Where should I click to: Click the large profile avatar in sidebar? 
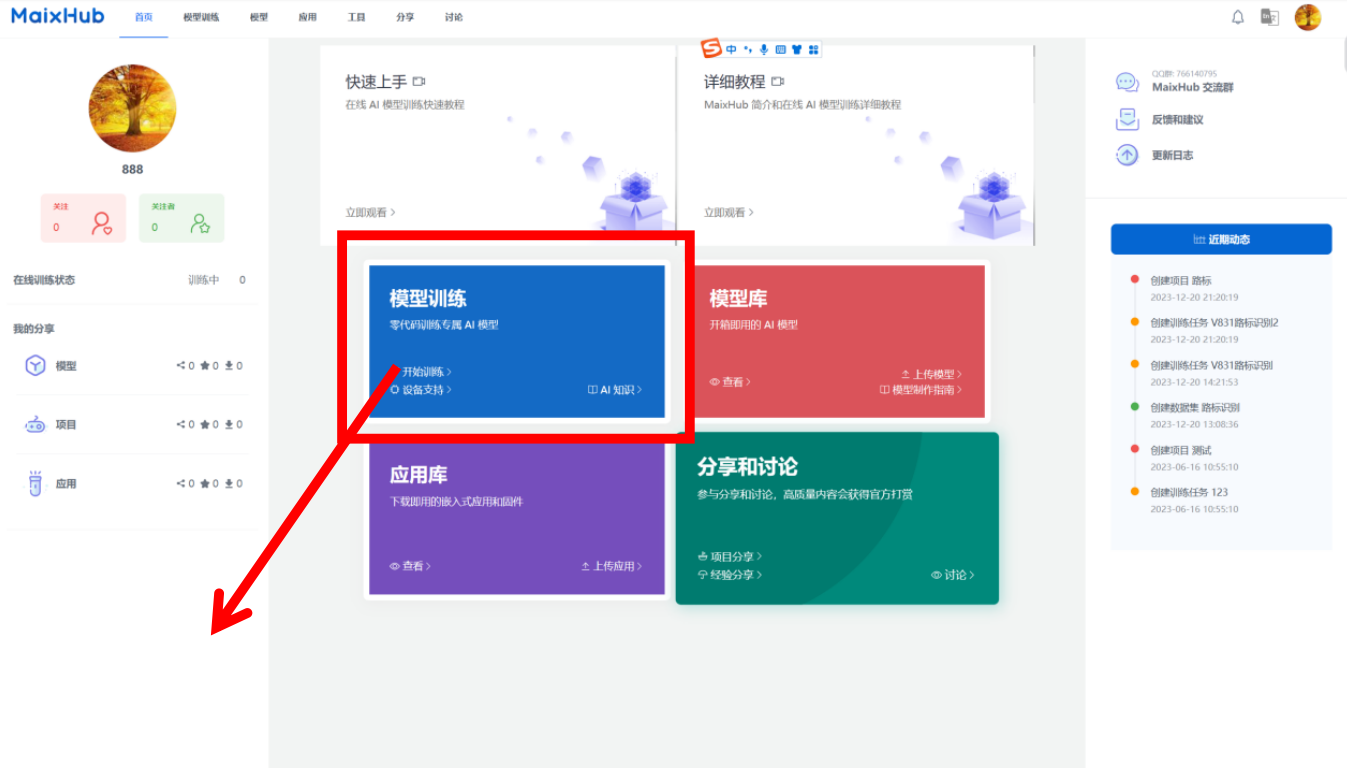(x=132, y=108)
